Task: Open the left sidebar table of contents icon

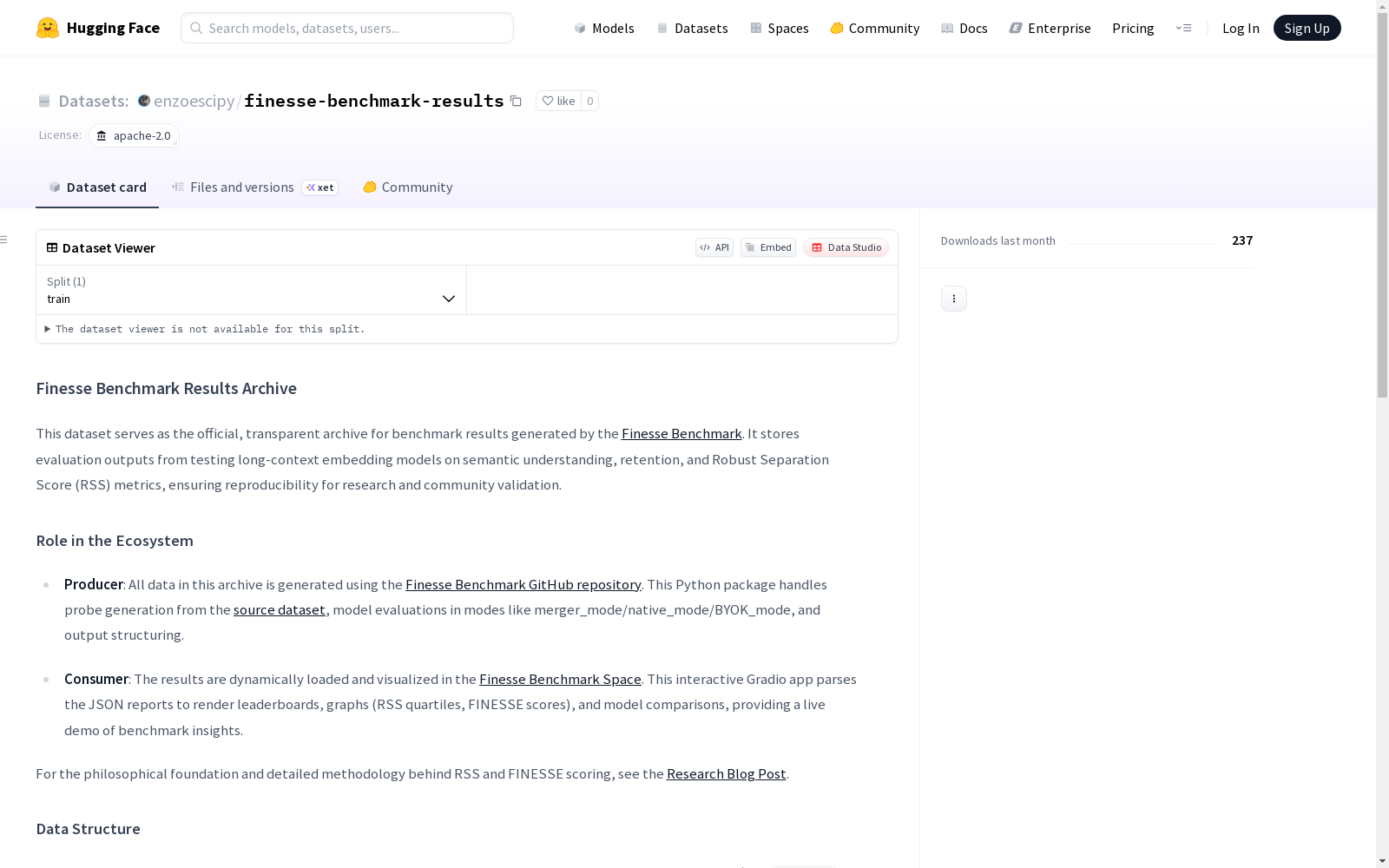Action: tap(4, 240)
